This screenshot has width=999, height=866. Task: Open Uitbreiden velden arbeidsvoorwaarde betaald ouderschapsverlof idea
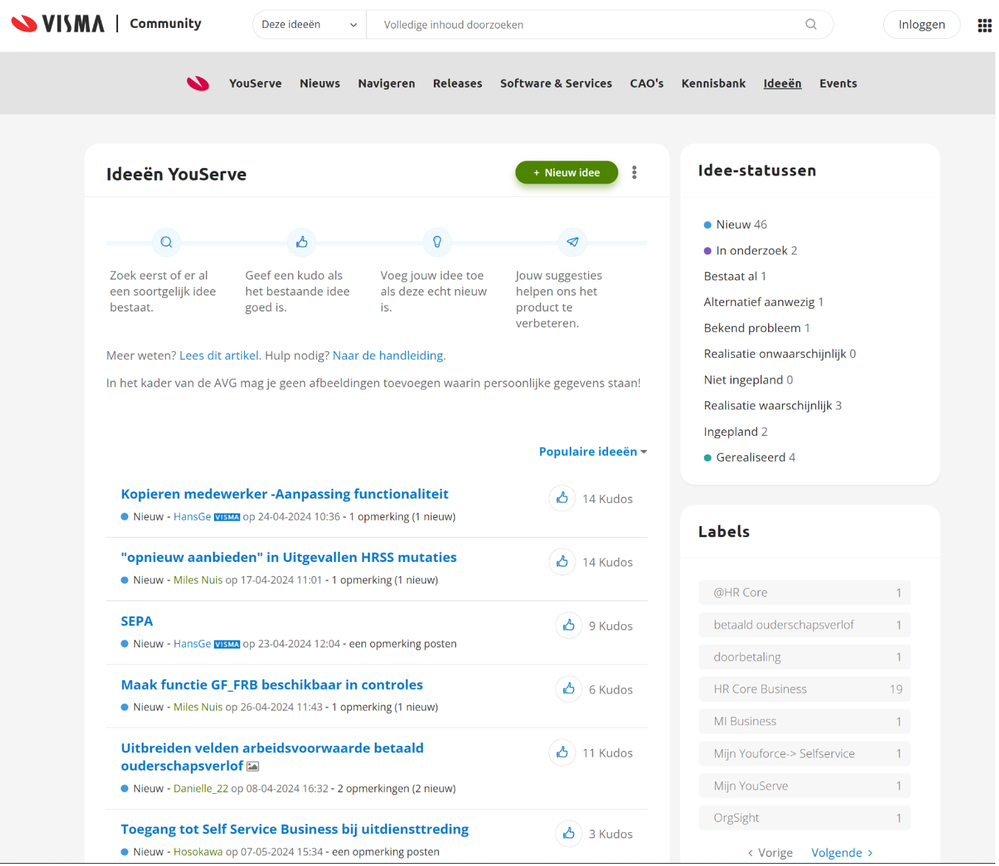(272, 757)
